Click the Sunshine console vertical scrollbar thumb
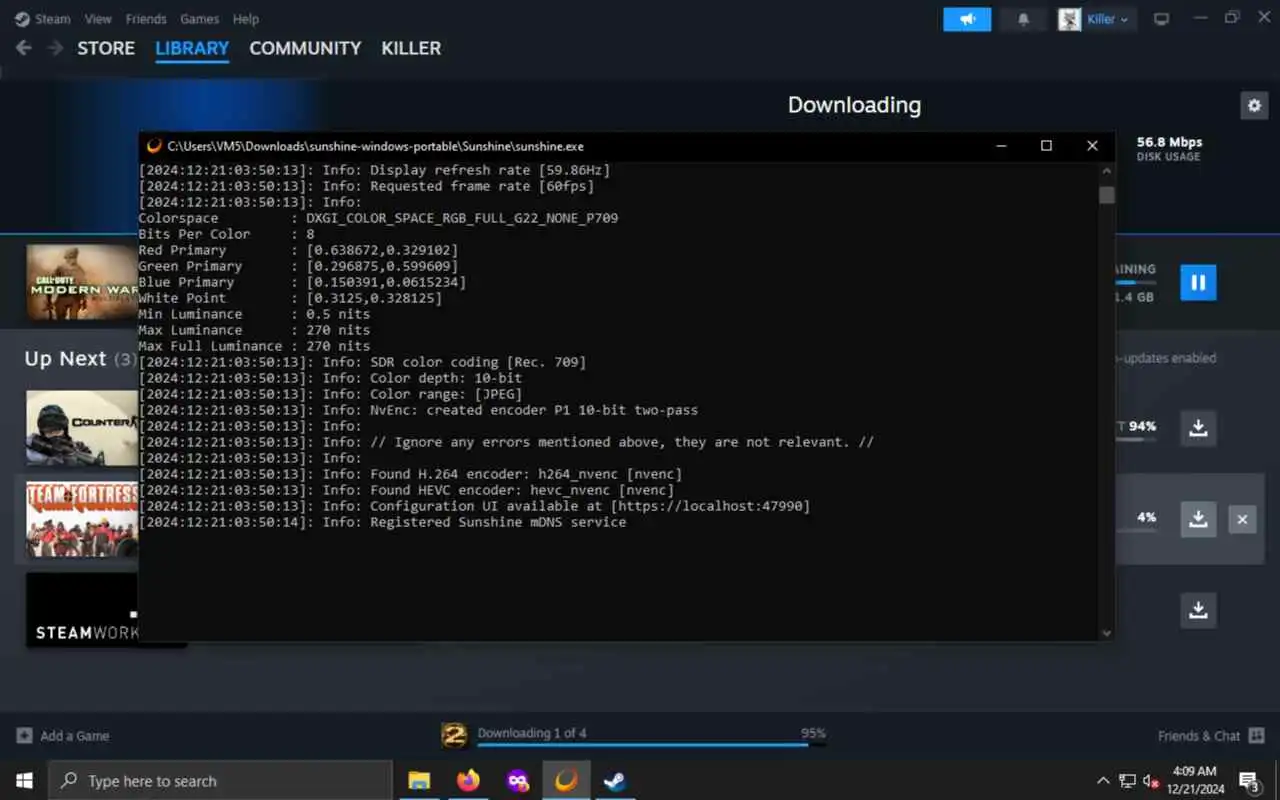 1106,194
